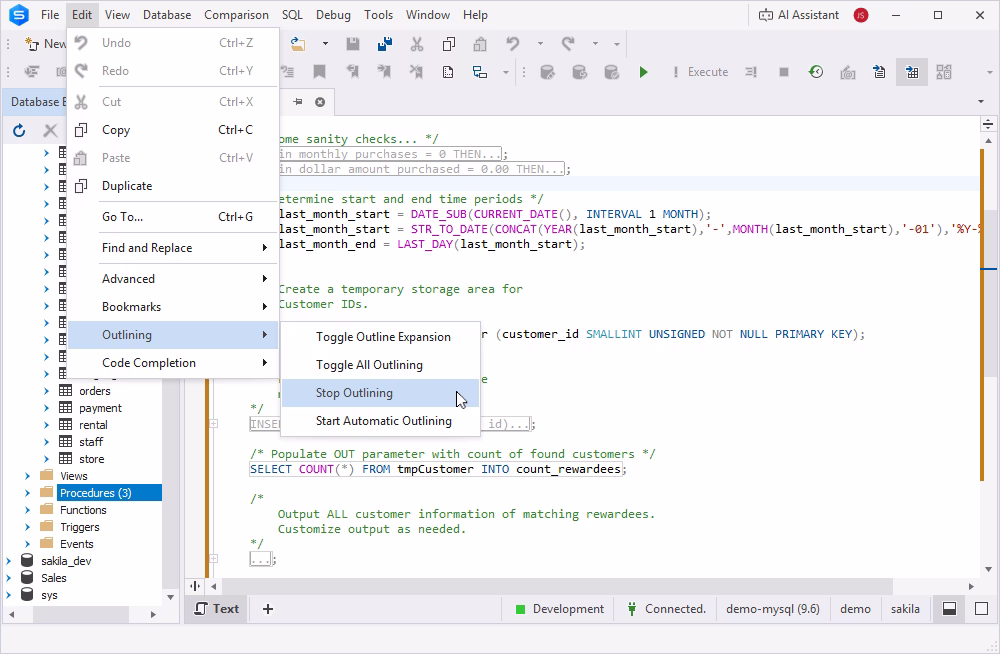Expand the Sales database node
This screenshot has width=1000, height=654.
[x=8, y=578]
